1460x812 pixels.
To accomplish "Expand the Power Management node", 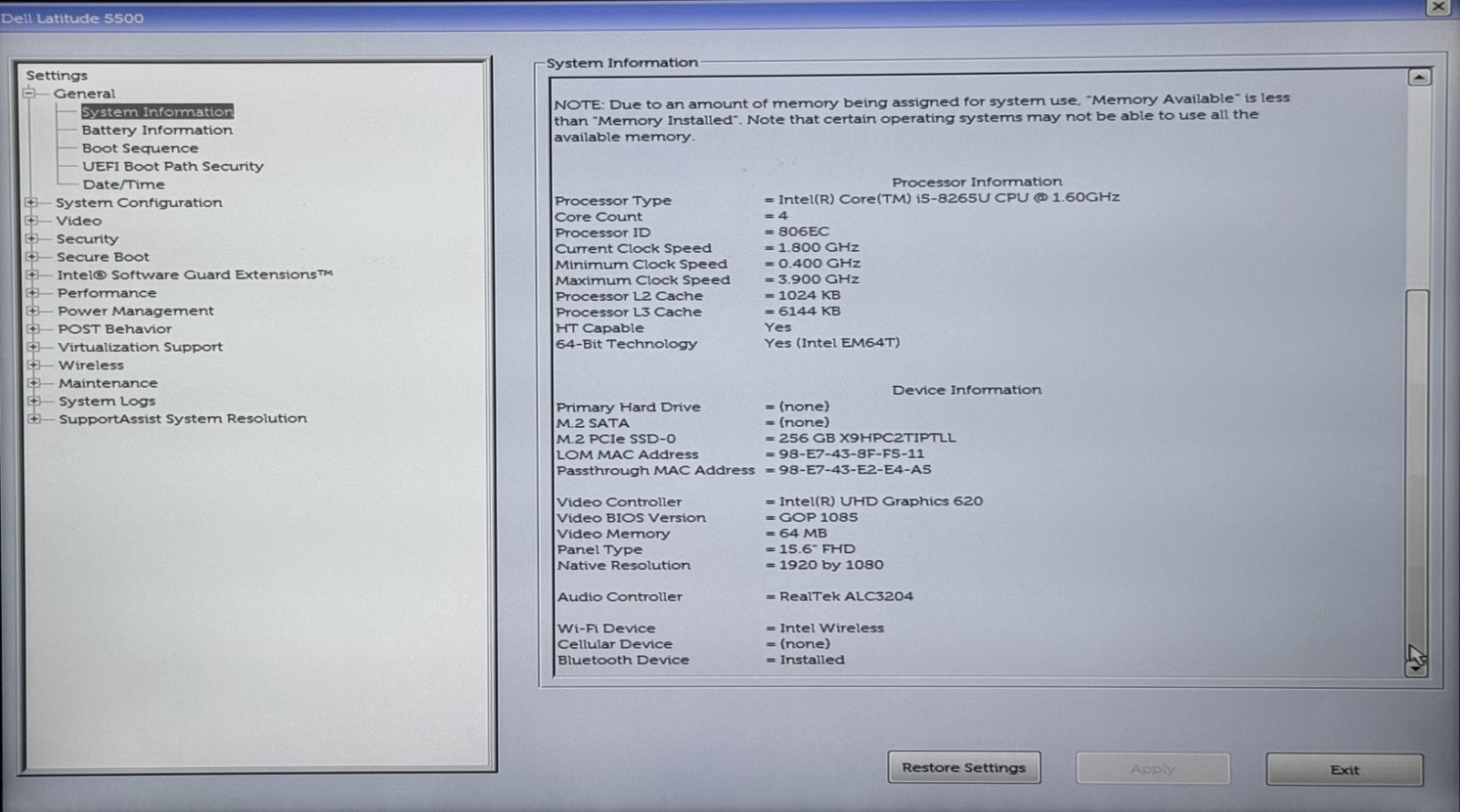I will pos(33,311).
